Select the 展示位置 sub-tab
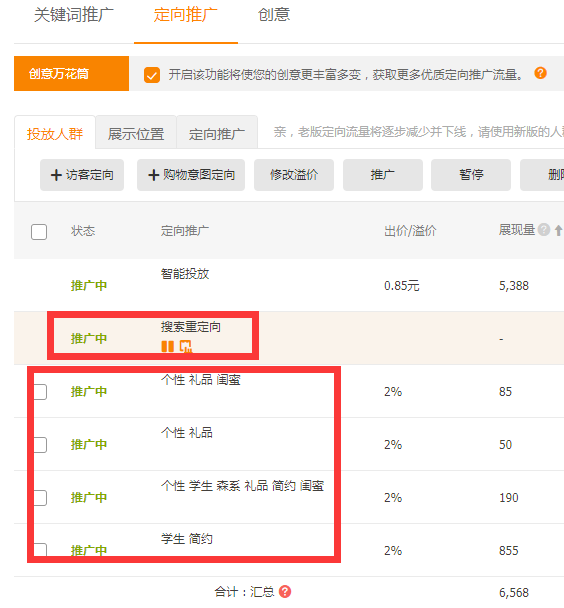 [x=136, y=133]
